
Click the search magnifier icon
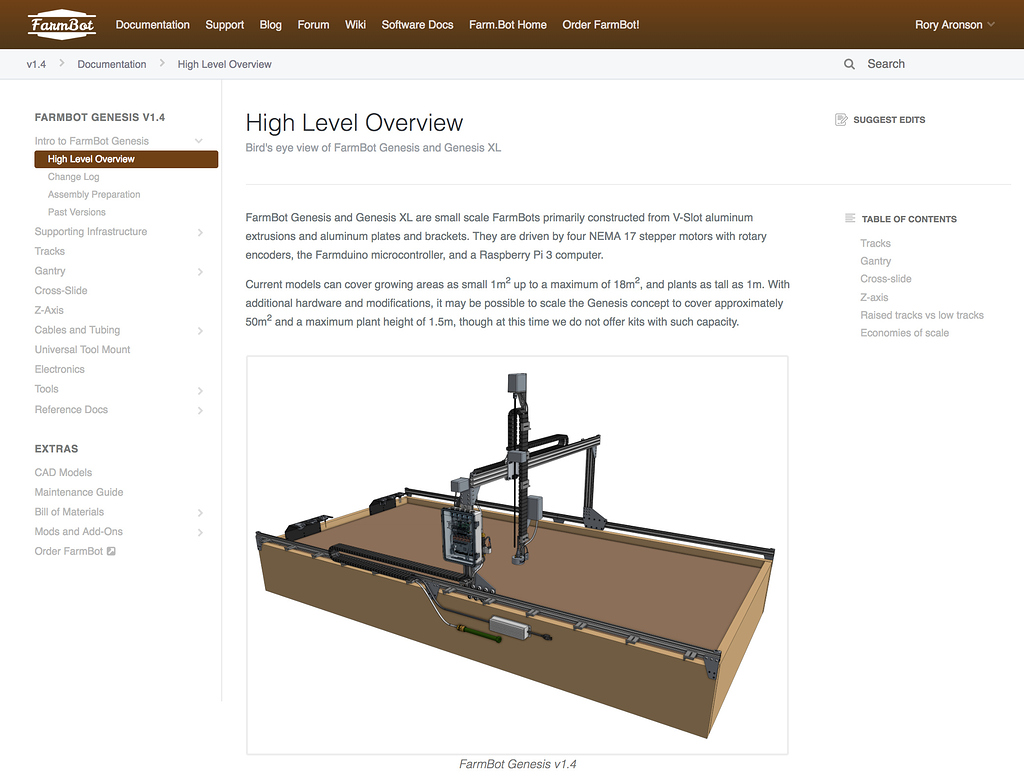849,63
